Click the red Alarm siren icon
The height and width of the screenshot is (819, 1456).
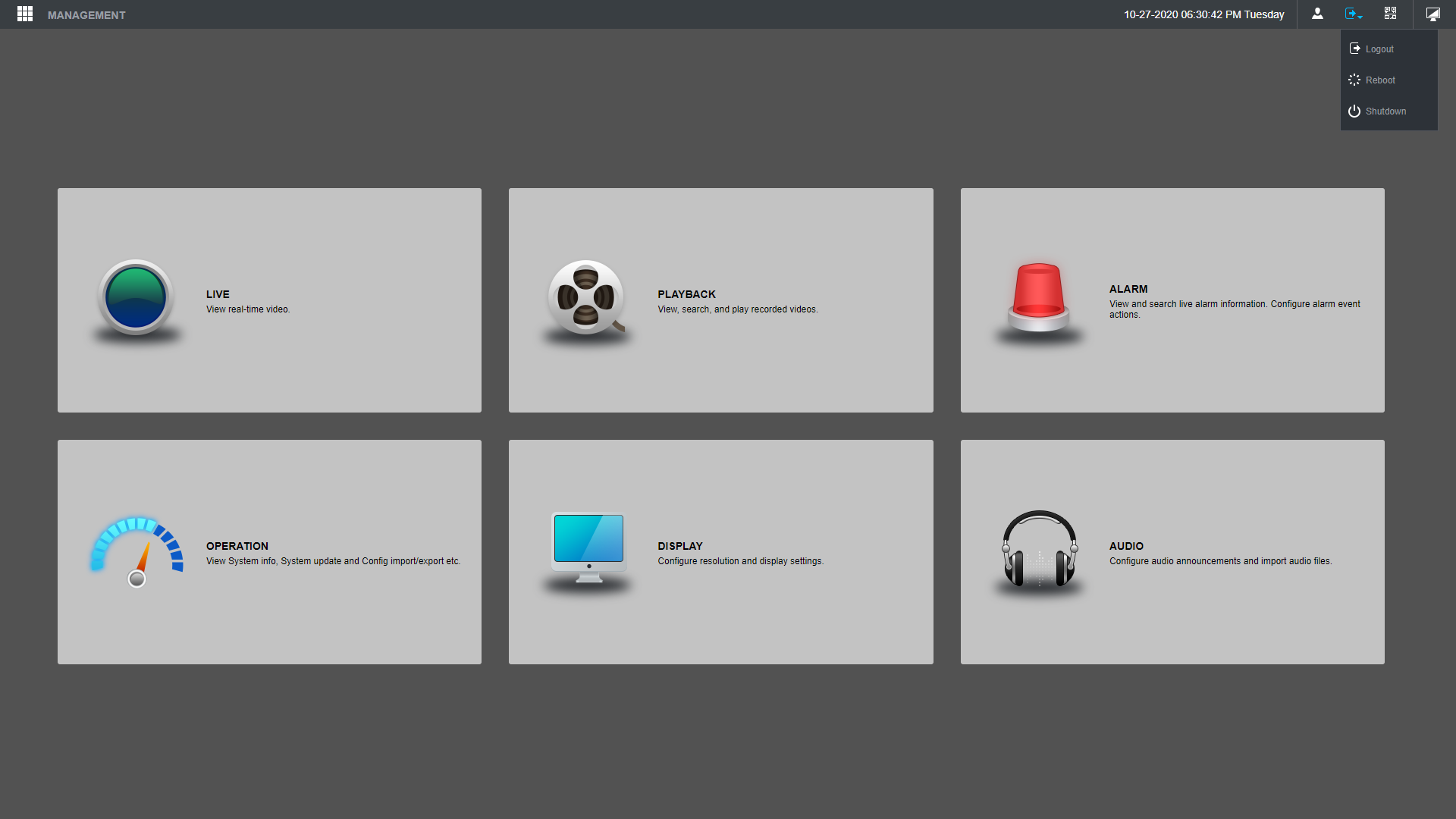(1038, 298)
